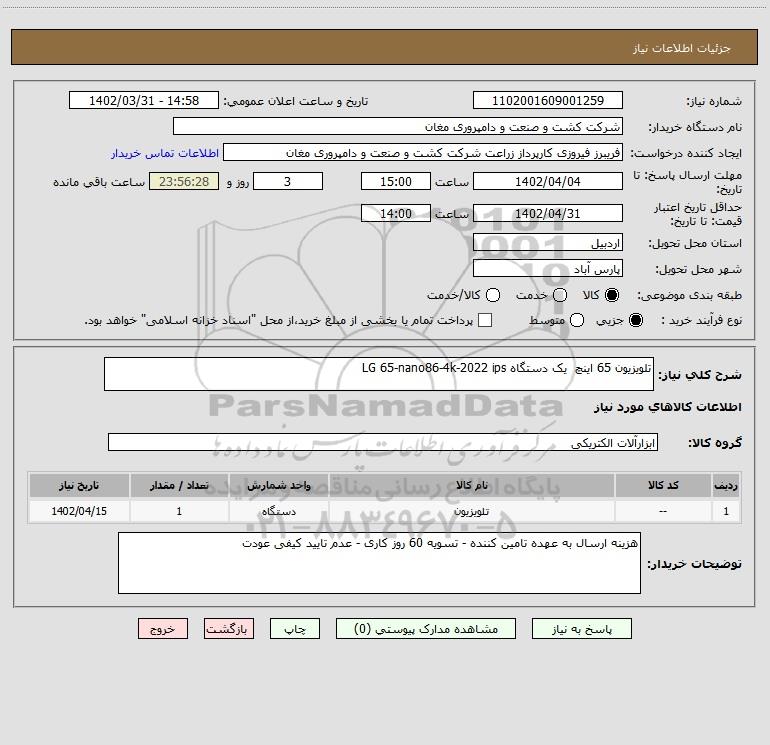Click the تلویزیون item name cell

coord(471,511)
